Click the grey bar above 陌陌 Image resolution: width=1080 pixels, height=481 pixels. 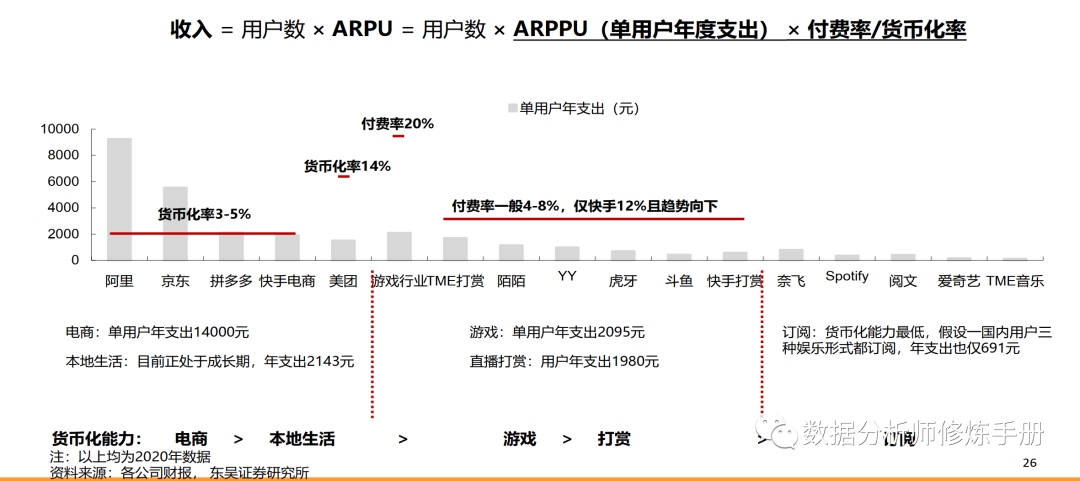511,252
